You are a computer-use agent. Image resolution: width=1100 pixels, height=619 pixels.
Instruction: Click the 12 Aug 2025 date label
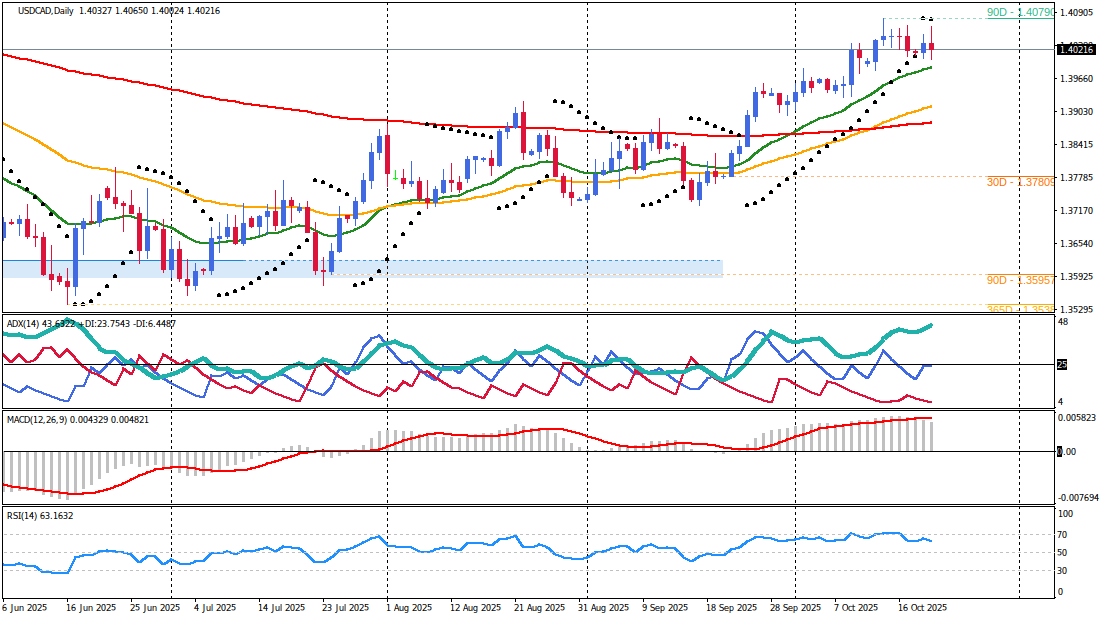pyautogui.click(x=476, y=608)
